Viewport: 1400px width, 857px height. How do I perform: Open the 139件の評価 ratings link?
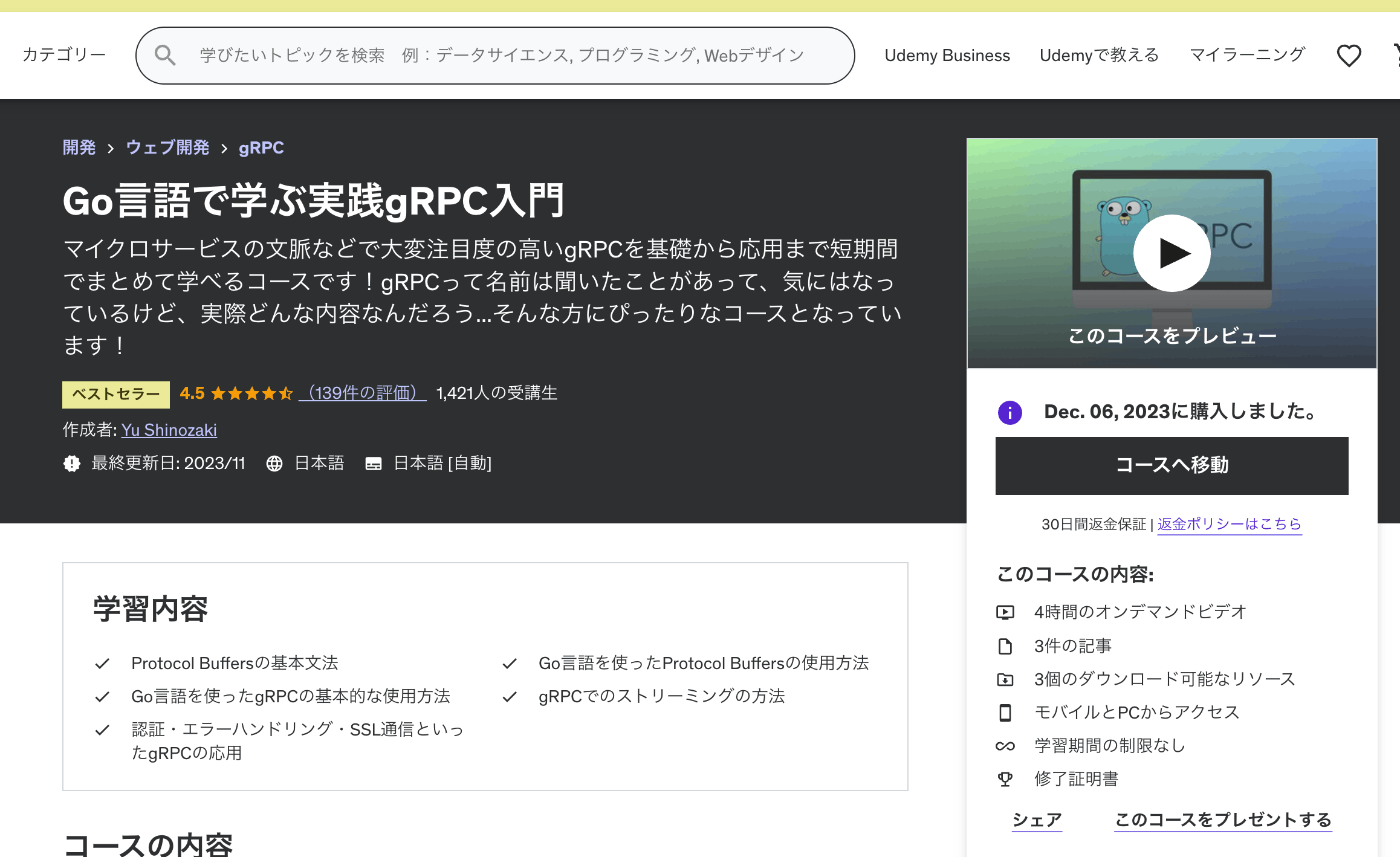coord(363,393)
